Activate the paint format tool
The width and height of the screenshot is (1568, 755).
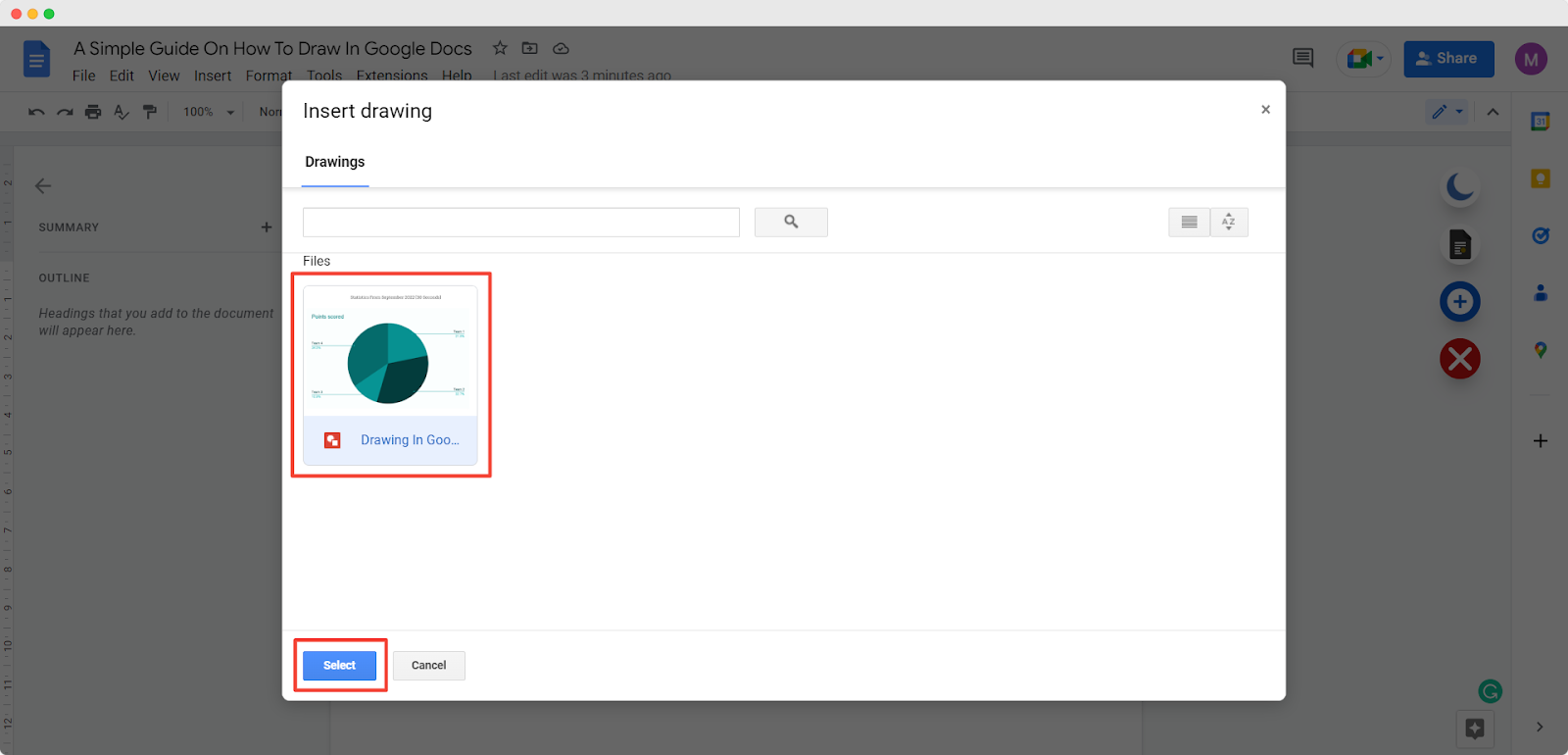pos(150,112)
